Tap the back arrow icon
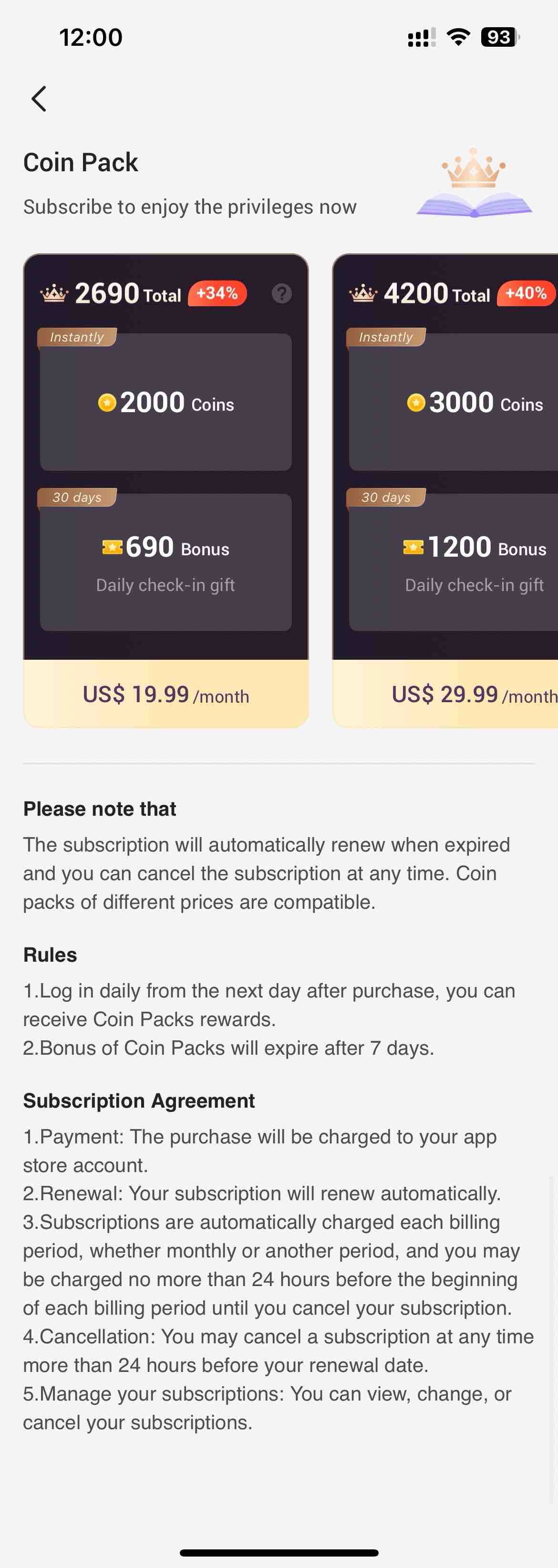The image size is (558, 1568). tap(39, 99)
